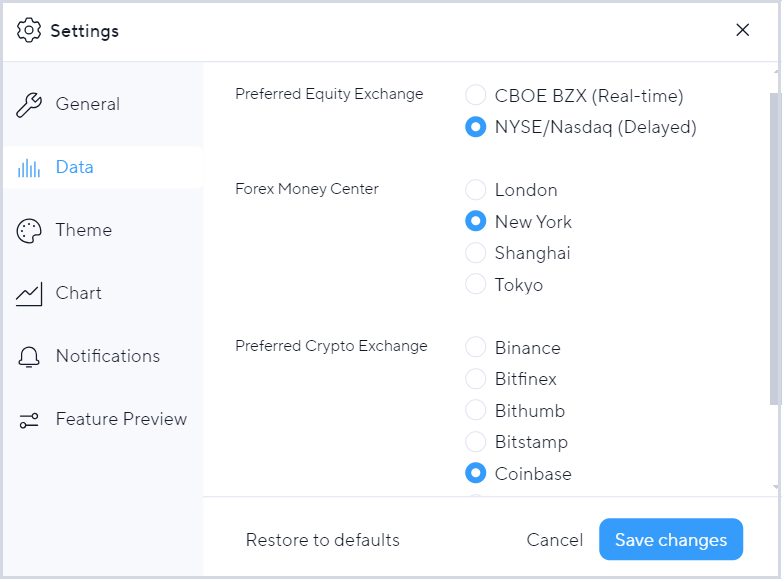Click the General wrench icon

click(28, 105)
